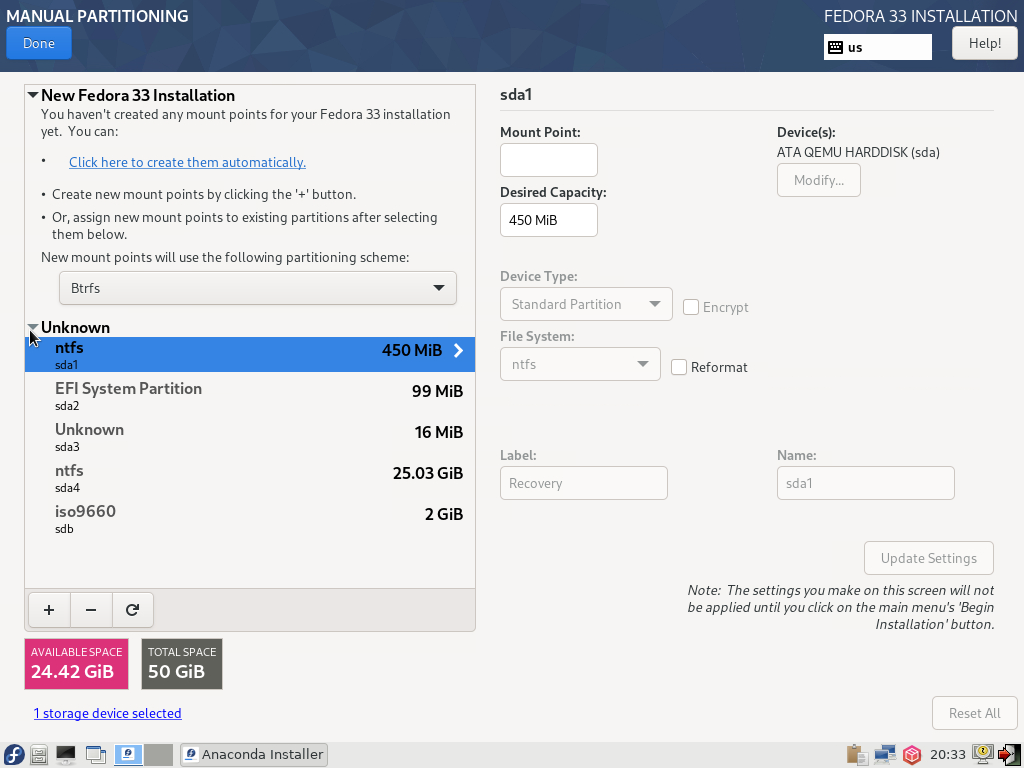Open the Btrfs partitioning scheme dropdown
Viewport: 1024px width, 768px height.
pyautogui.click(x=258, y=288)
